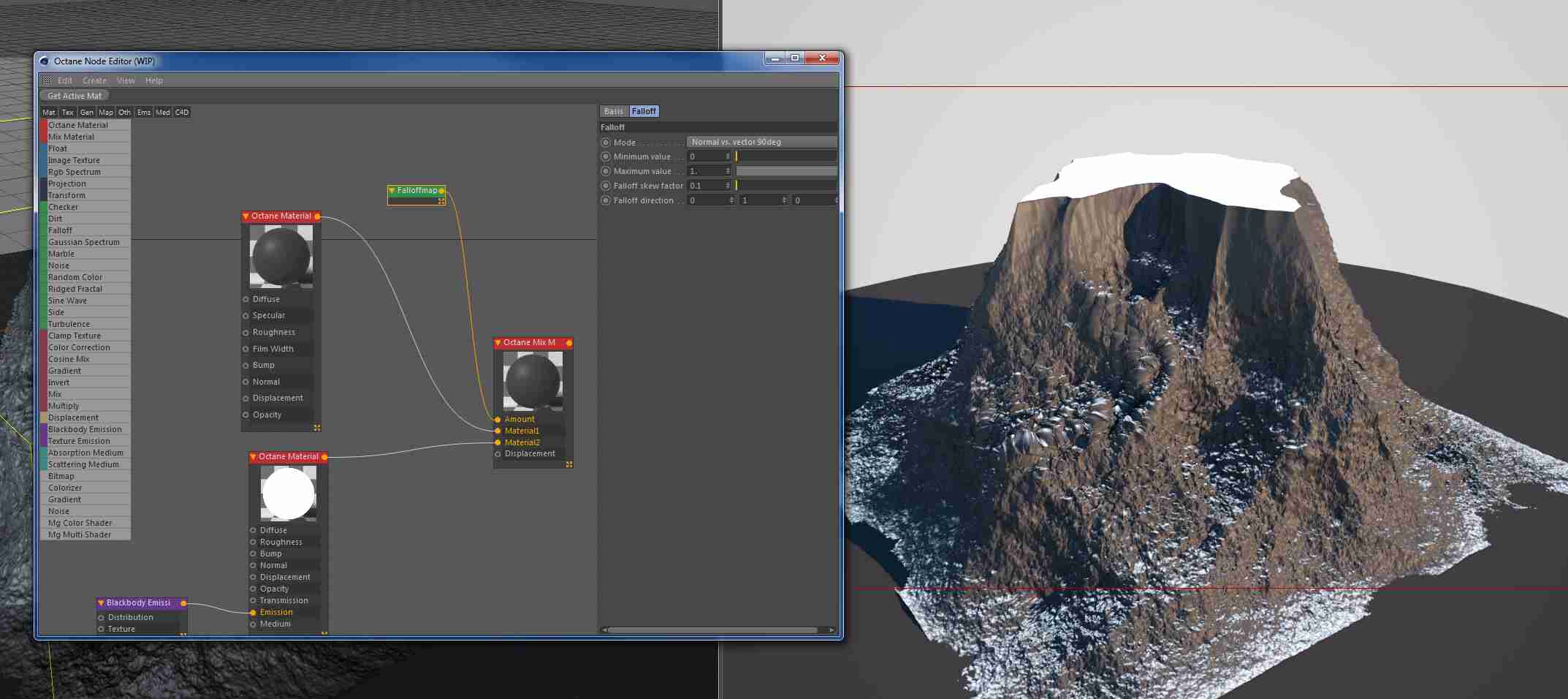Toggle the animation circle next to Maximum value
Viewport: 1568px width, 699px height.
pyautogui.click(x=606, y=171)
